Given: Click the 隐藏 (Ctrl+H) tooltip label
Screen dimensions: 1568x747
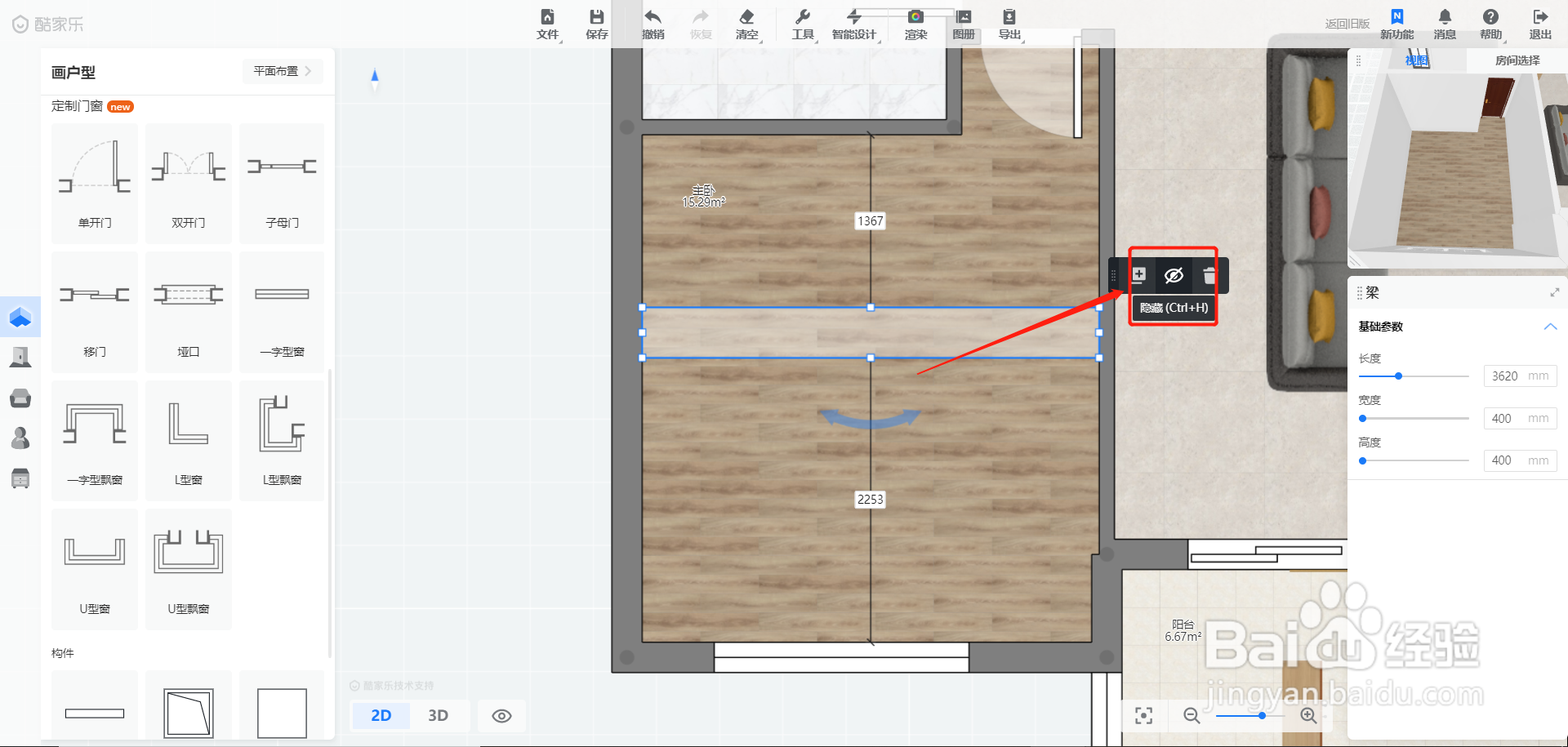Looking at the screenshot, I should (x=1174, y=308).
